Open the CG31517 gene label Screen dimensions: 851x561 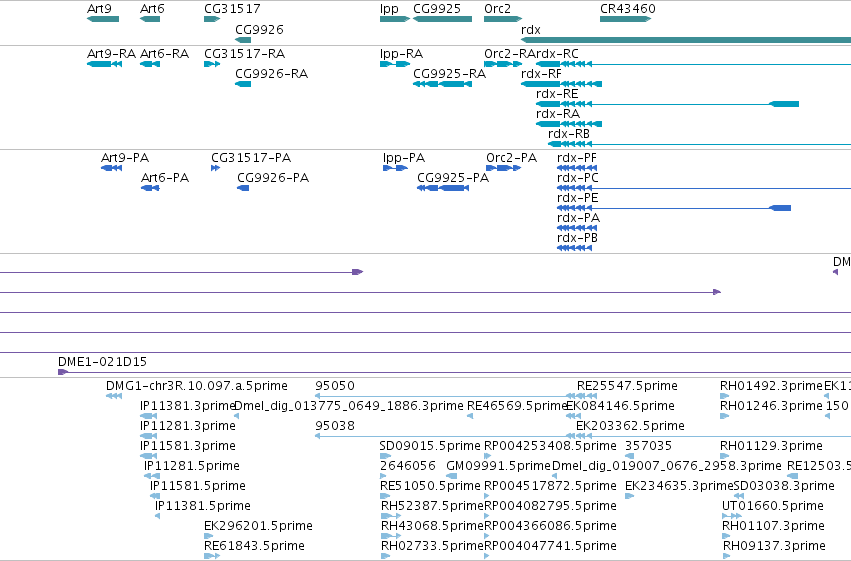(232, 9)
